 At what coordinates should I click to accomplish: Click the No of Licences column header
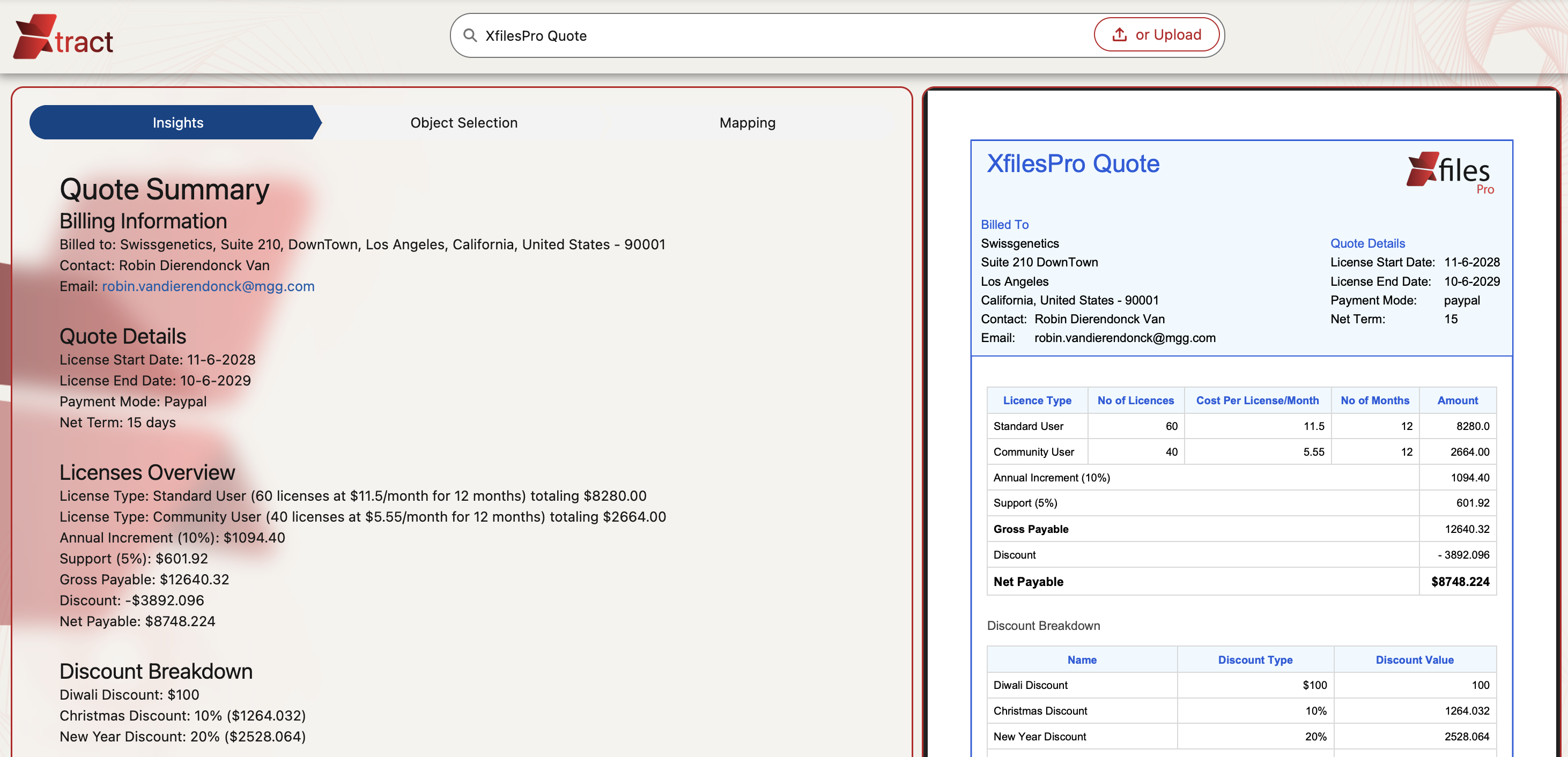click(1136, 400)
